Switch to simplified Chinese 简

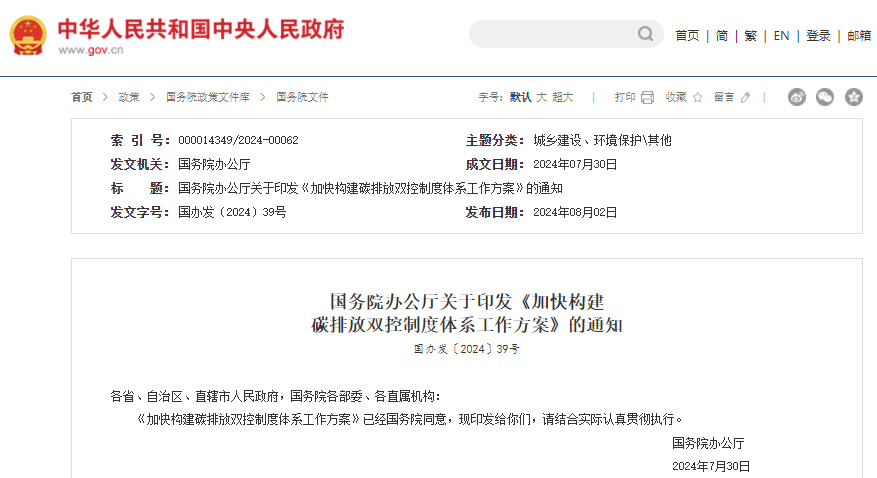[721, 35]
